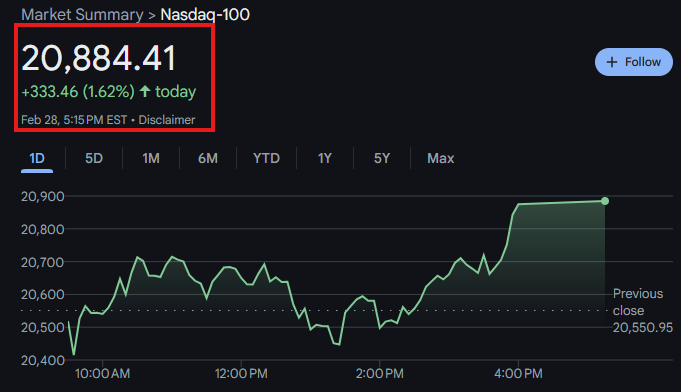Click the Follow button
Viewport: 681px width, 392px height.
tap(634, 62)
